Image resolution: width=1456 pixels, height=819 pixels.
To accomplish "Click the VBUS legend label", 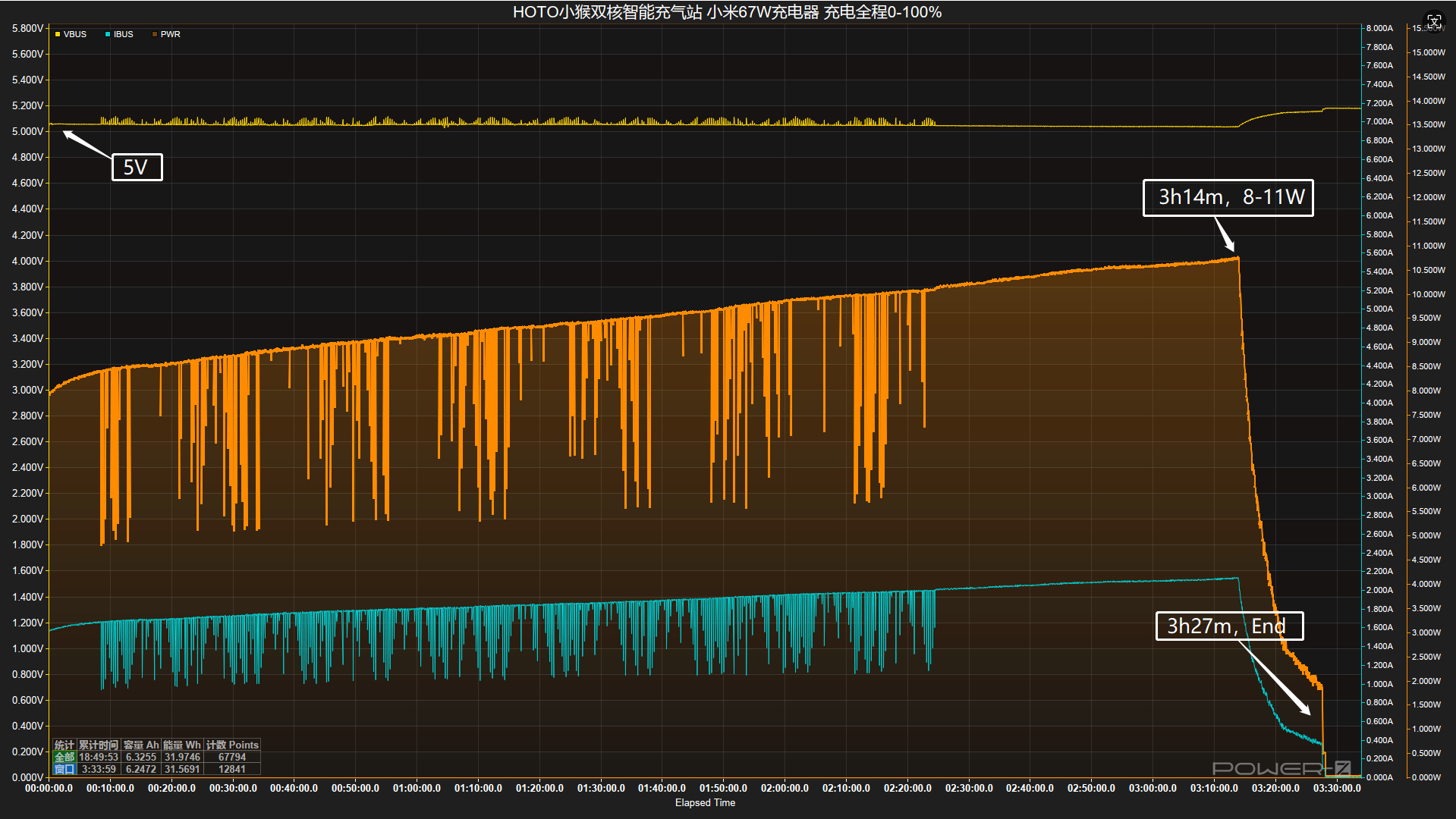I will (75, 34).
